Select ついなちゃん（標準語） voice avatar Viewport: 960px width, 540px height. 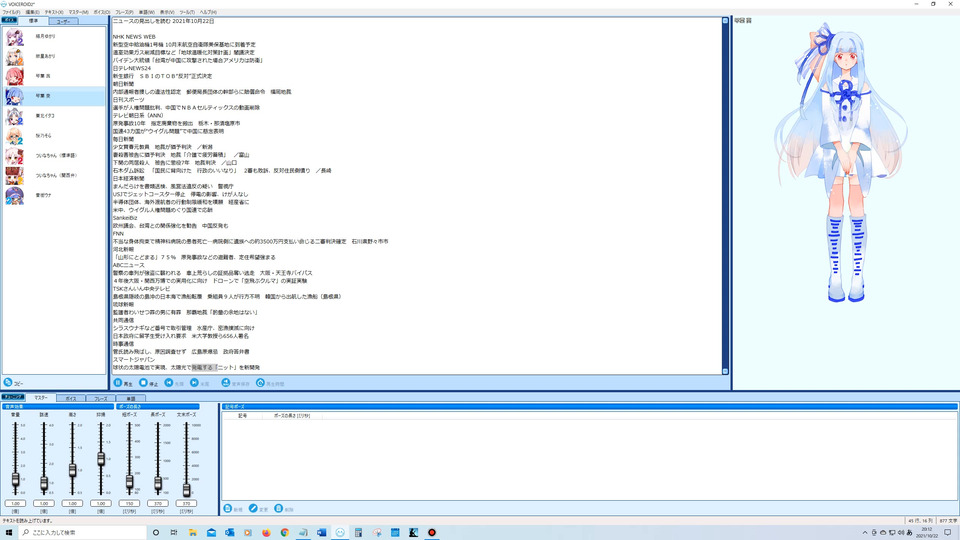pos(15,156)
